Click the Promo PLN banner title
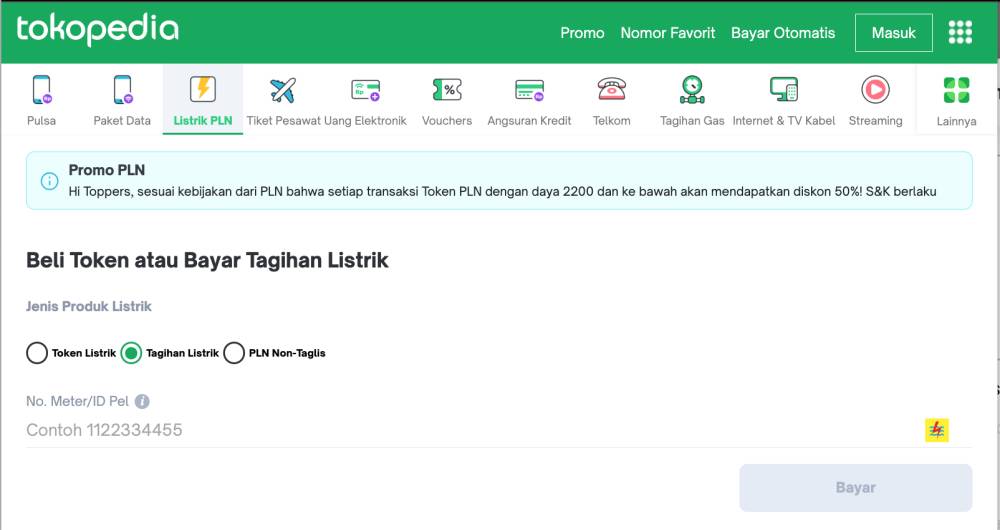The width and height of the screenshot is (1000, 530). pyautogui.click(x=107, y=170)
